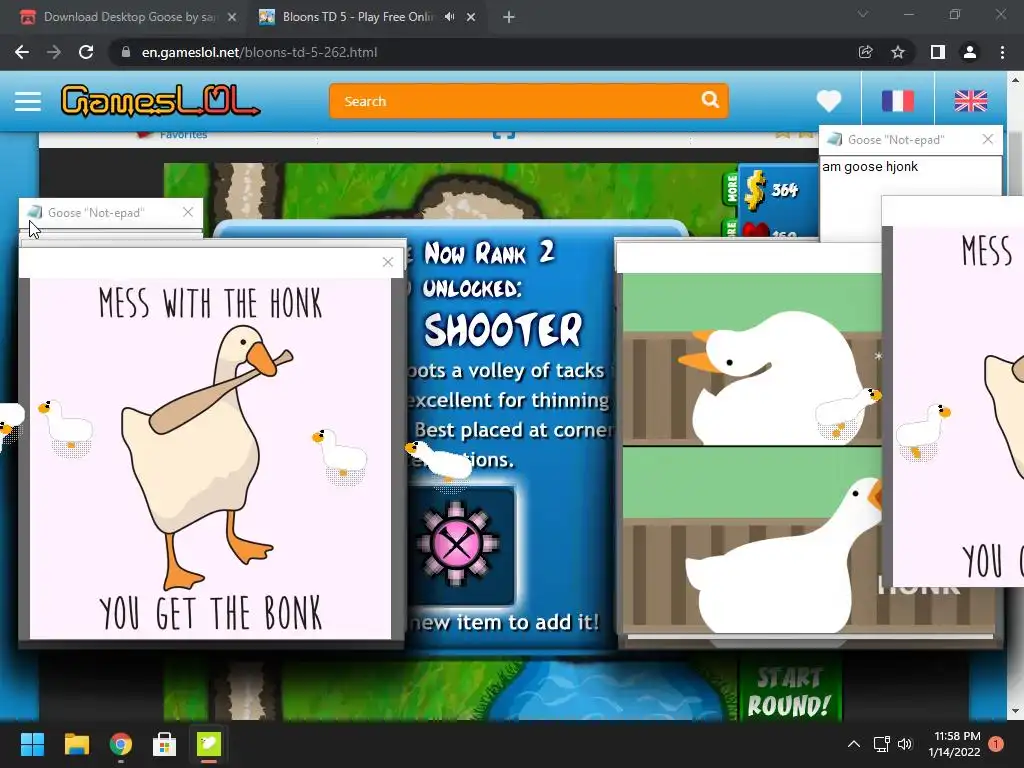Screen dimensions: 1024x768
Task: Click the START ROUND button
Action: pos(789,692)
